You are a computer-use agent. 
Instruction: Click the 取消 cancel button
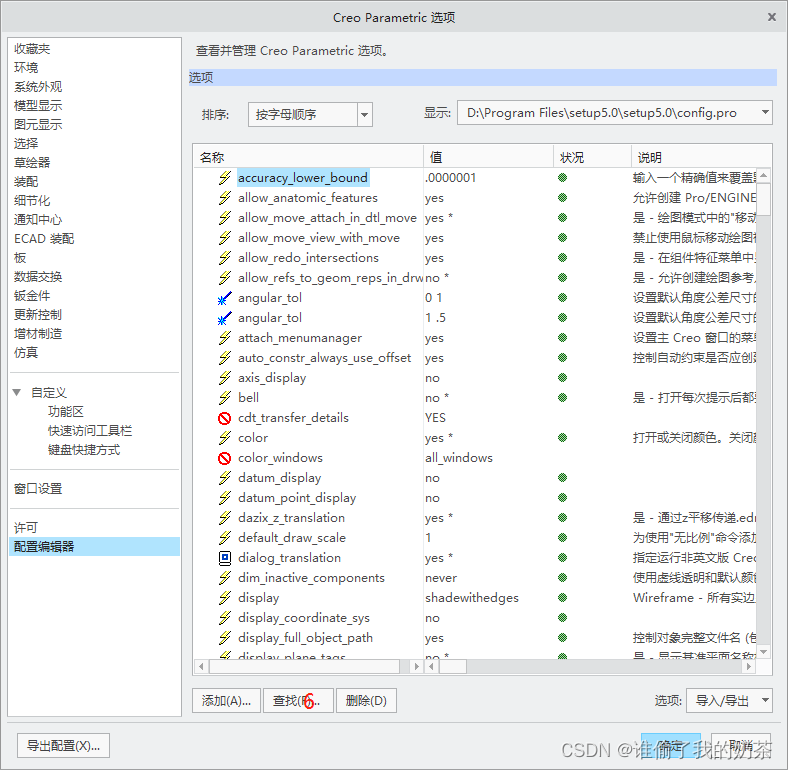pos(741,745)
